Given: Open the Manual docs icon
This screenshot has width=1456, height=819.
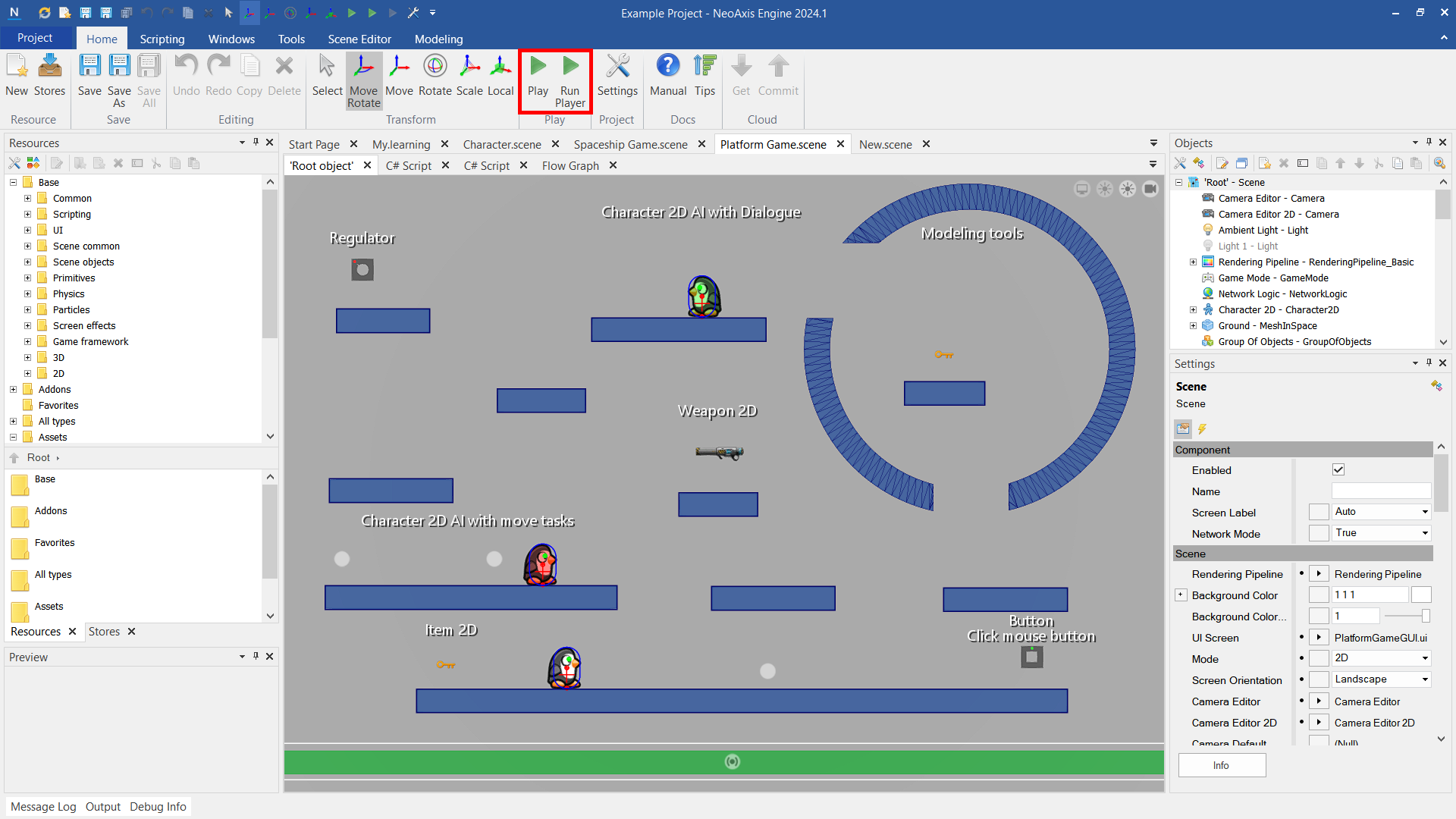Looking at the screenshot, I should pos(667,67).
